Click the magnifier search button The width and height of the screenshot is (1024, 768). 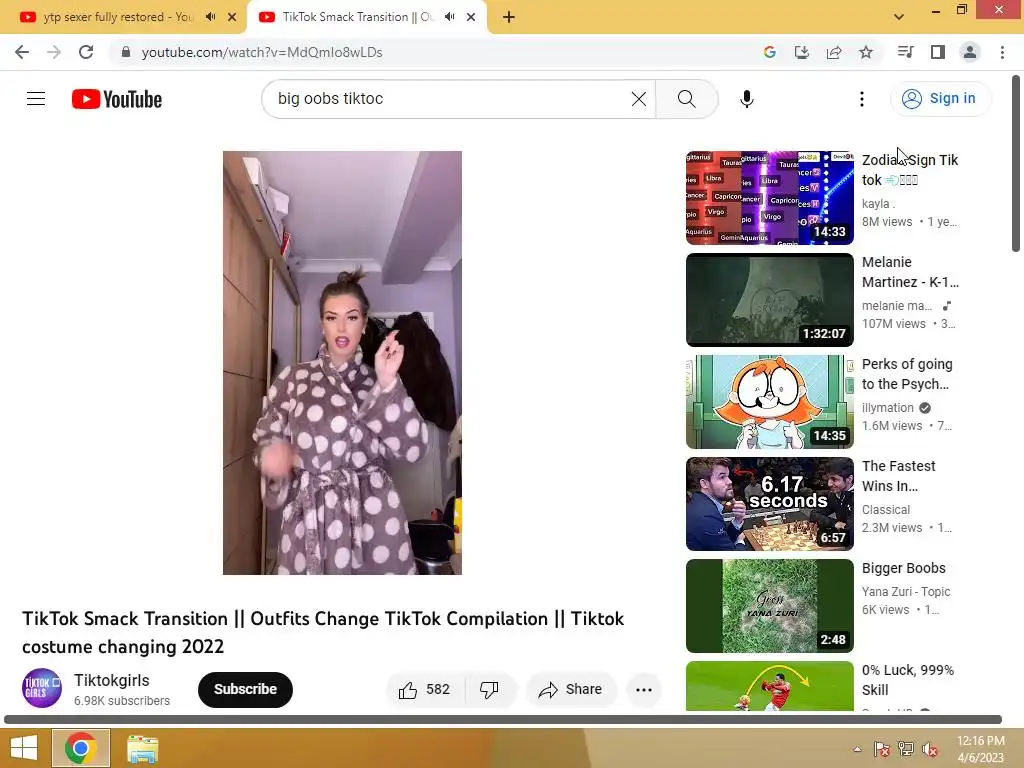pos(686,99)
